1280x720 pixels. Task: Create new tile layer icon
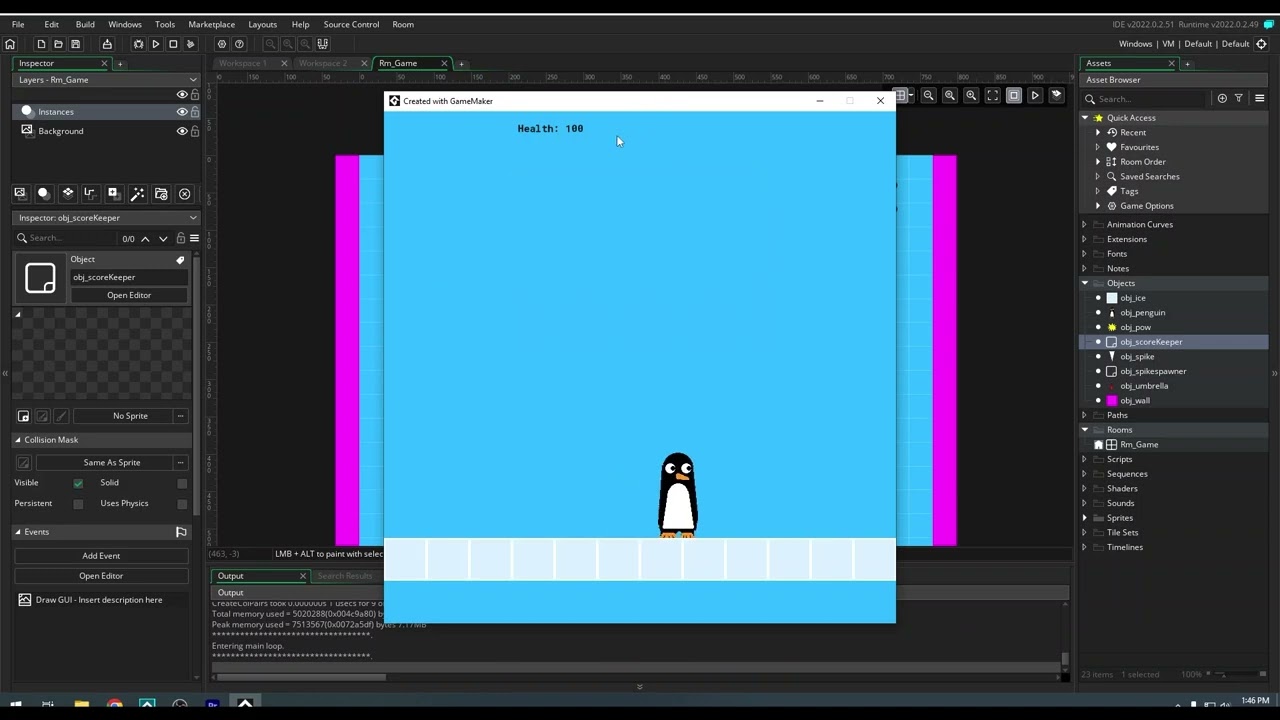point(67,193)
